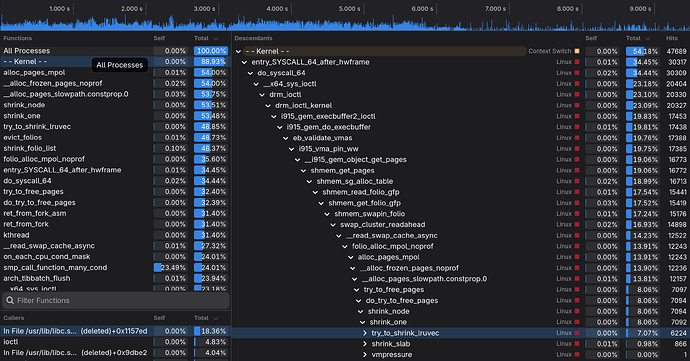Expand the shrink_slab descendant node
Screen dimensions: 690x361
click(365, 344)
